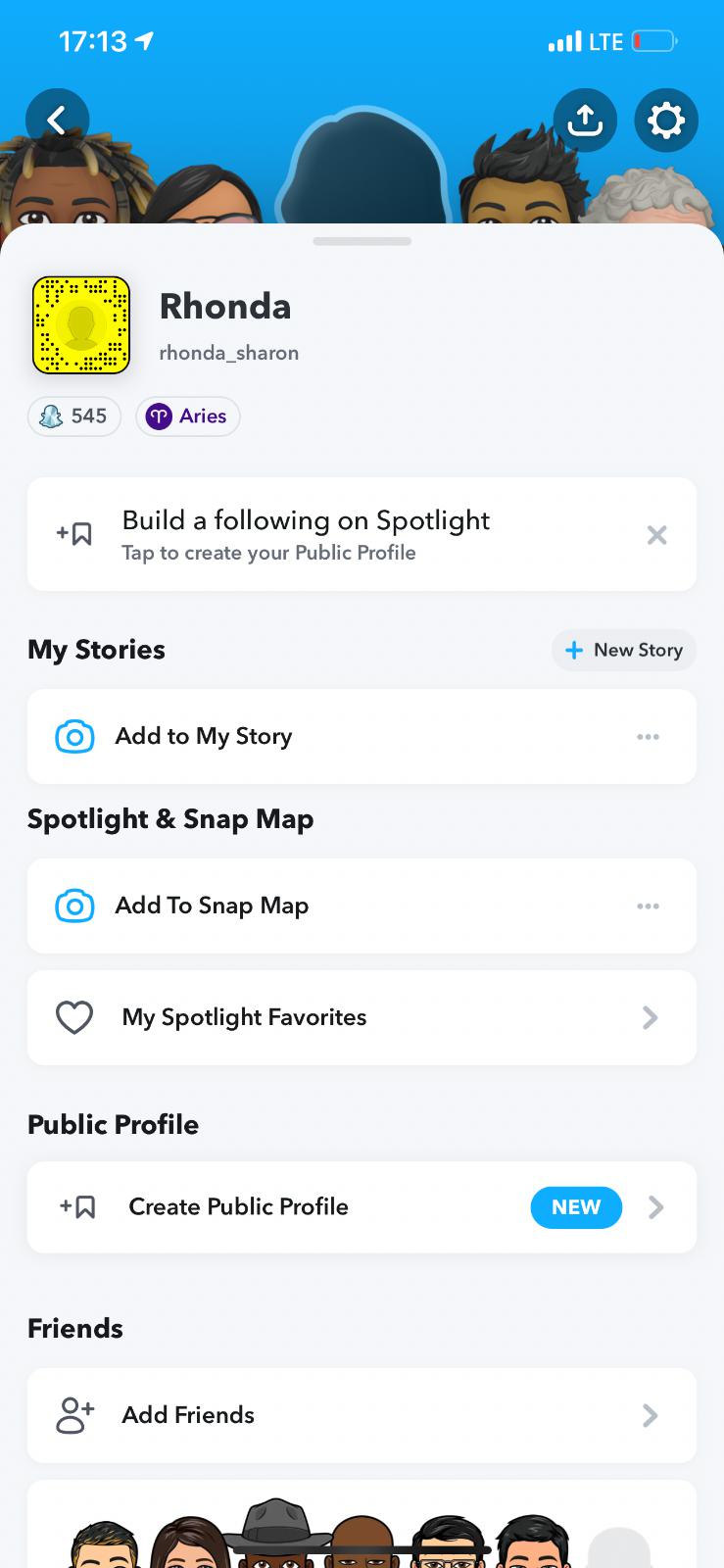Tap the camera icon beside Add To Snap Map

coord(74,906)
